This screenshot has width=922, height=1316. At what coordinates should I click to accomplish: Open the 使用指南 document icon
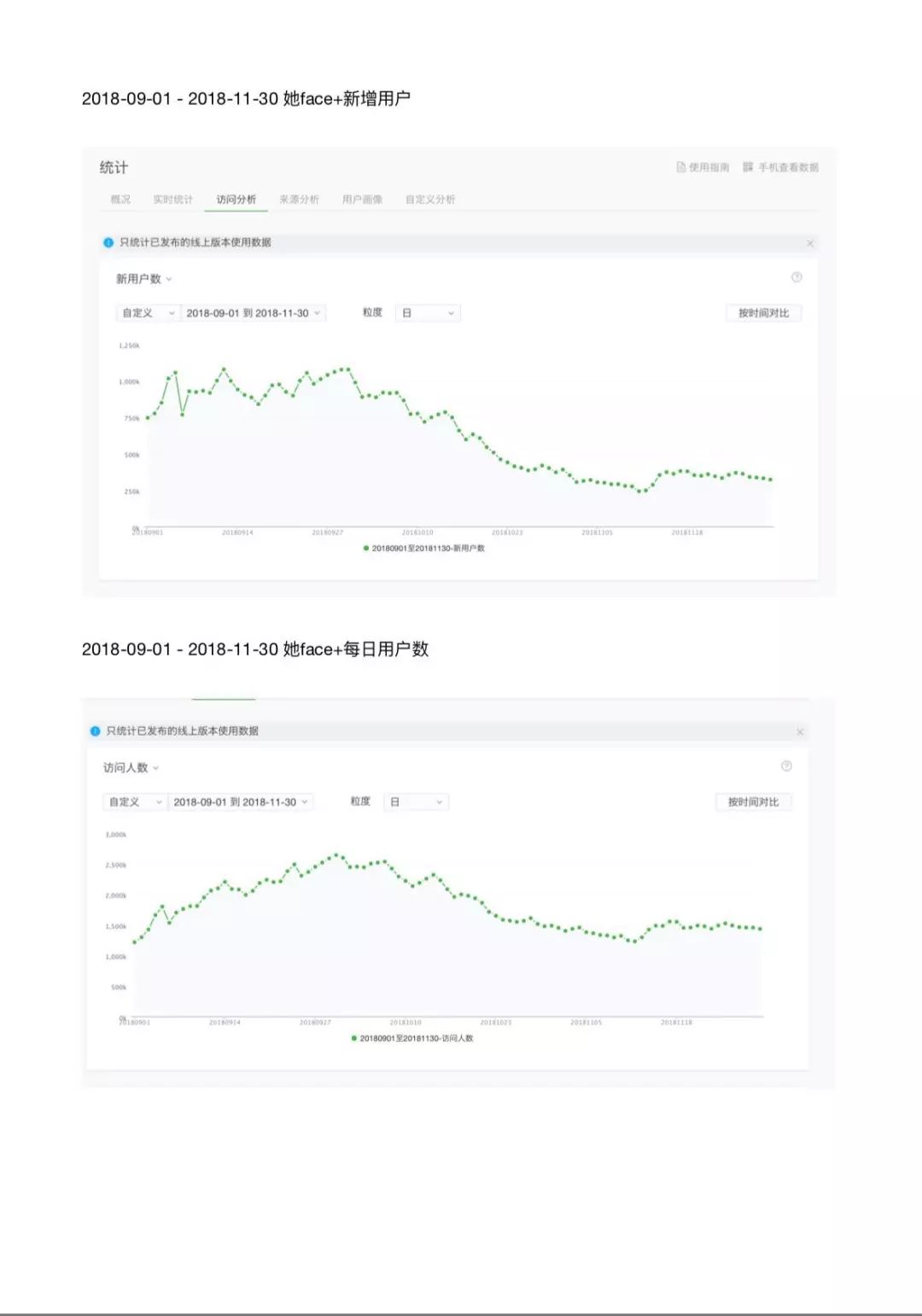point(681,167)
